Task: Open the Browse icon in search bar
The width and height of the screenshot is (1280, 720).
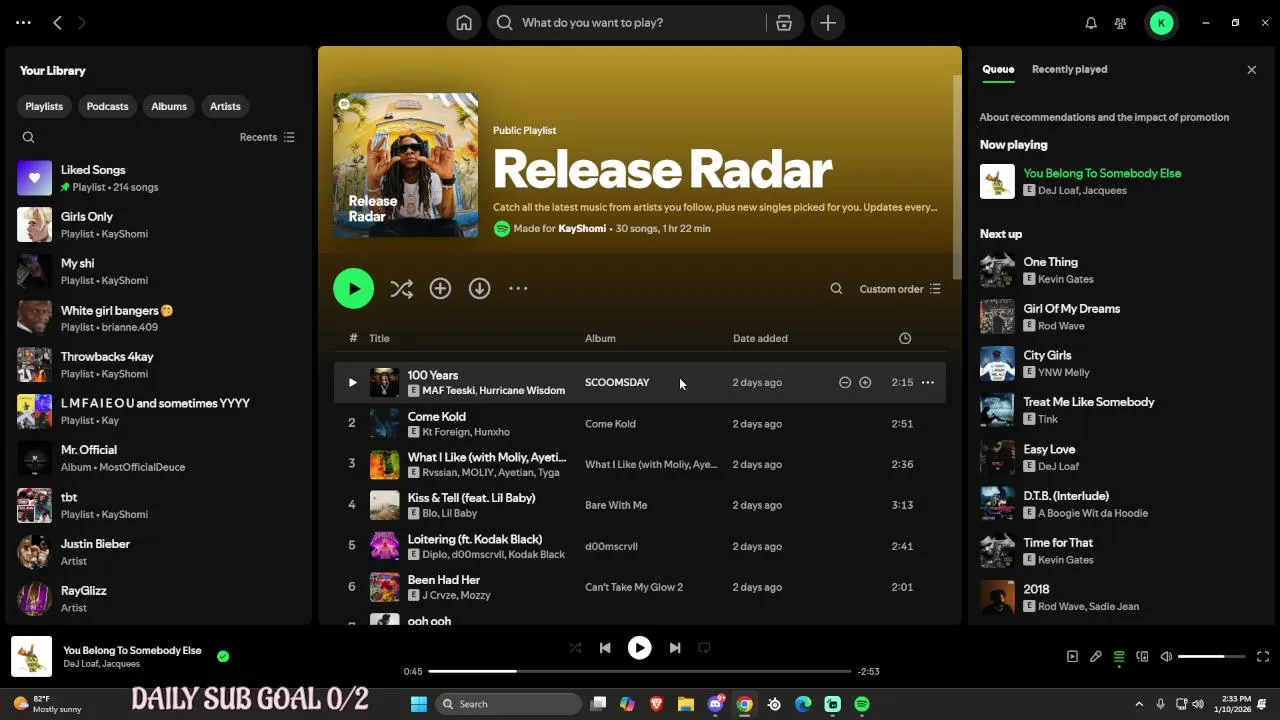Action: 784,23
